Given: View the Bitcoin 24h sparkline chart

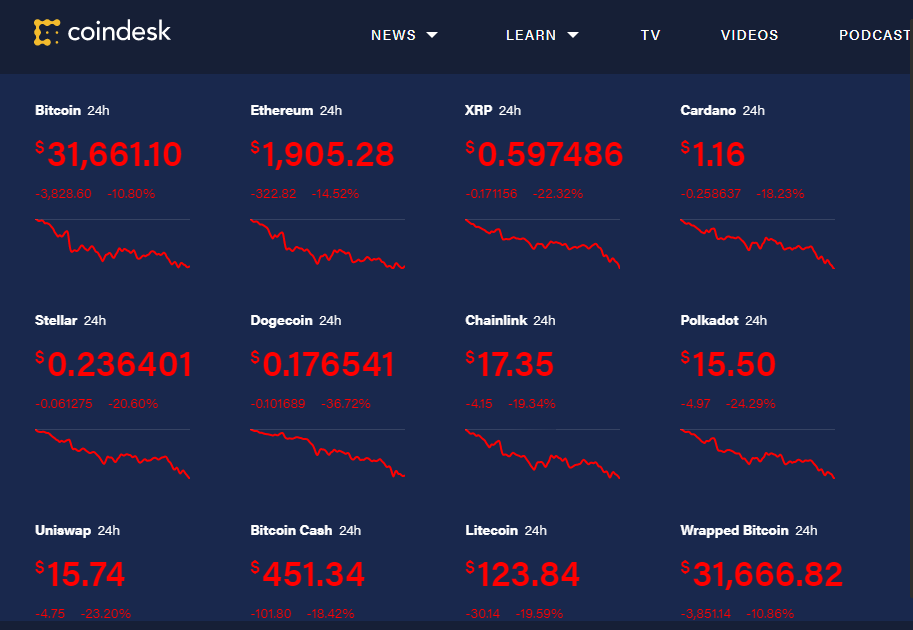Looking at the screenshot, I should pyautogui.click(x=112, y=243).
